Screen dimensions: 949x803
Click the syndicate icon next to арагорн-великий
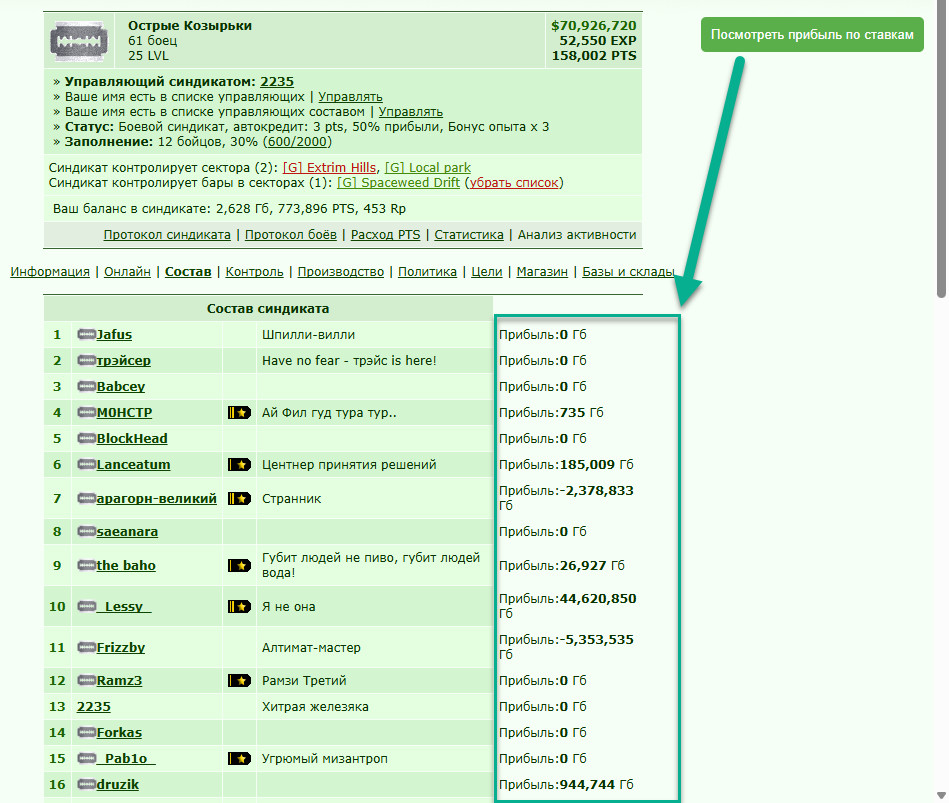tap(87, 498)
